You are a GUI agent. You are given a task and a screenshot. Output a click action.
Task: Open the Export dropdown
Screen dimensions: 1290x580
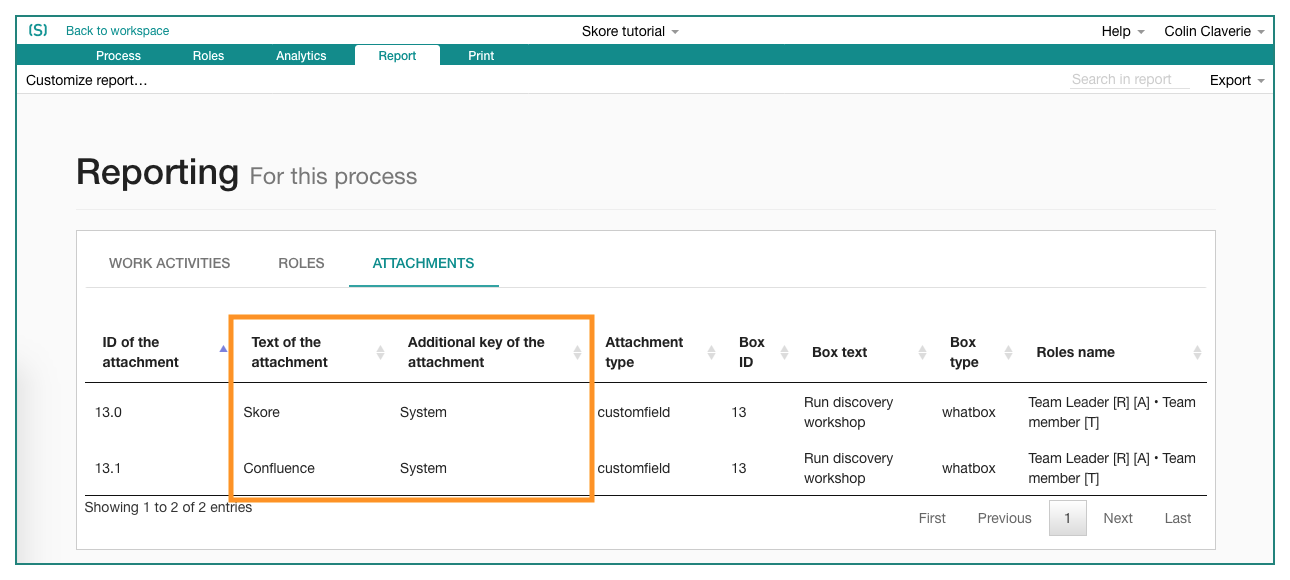point(1237,80)
